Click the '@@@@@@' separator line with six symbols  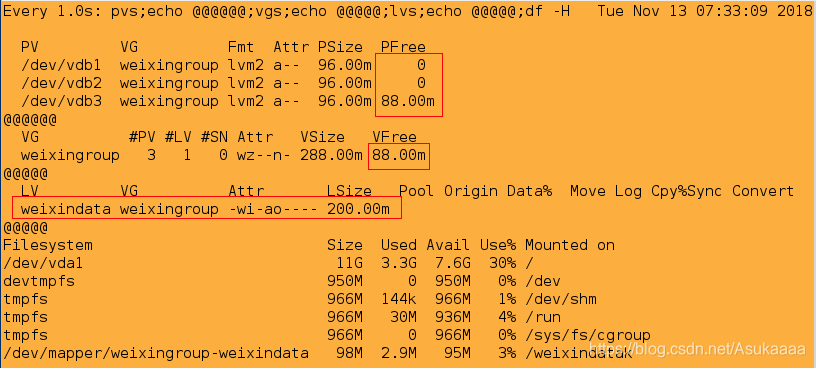30,120
